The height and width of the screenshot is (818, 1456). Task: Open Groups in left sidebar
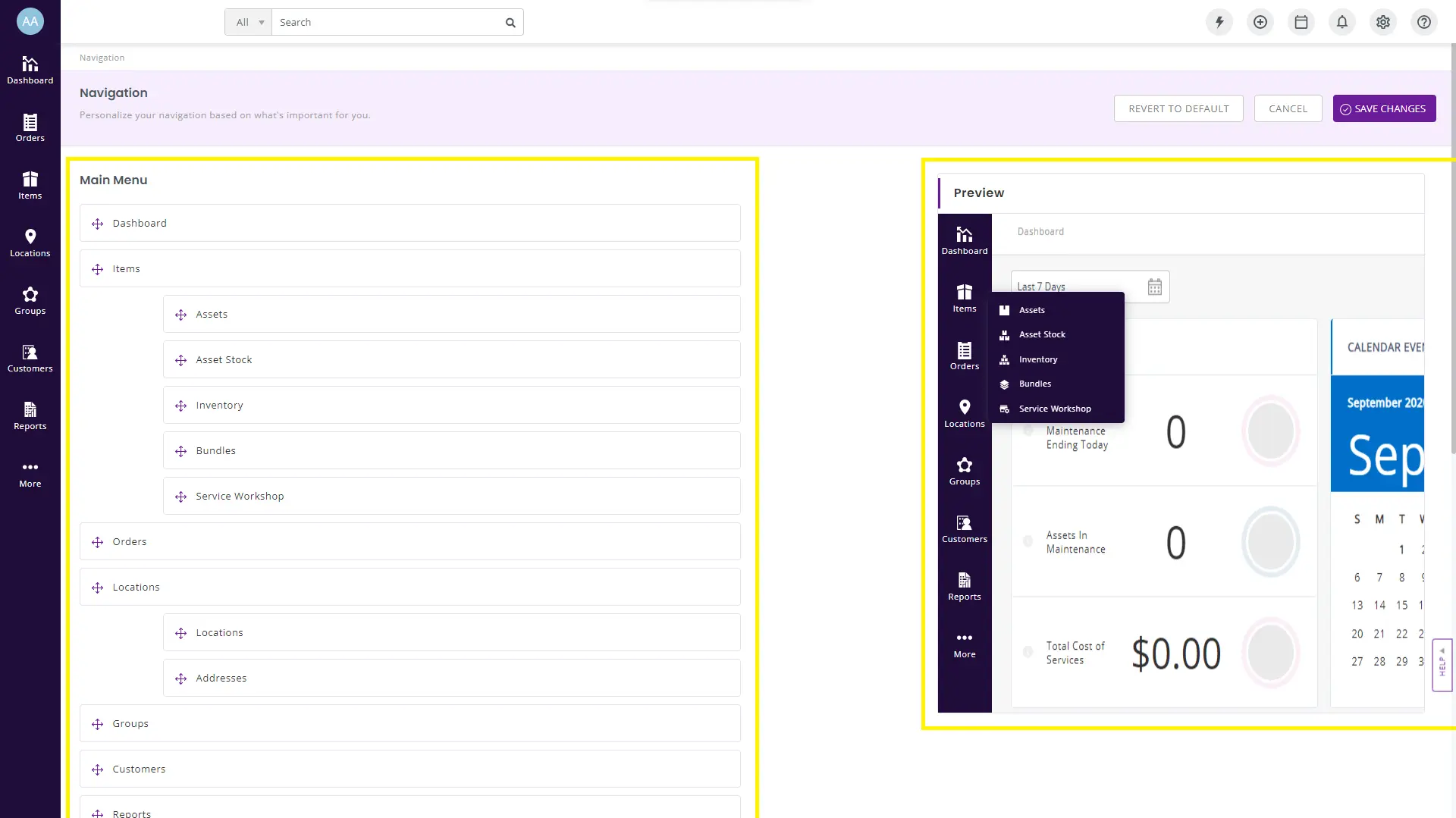pos(30,301)
